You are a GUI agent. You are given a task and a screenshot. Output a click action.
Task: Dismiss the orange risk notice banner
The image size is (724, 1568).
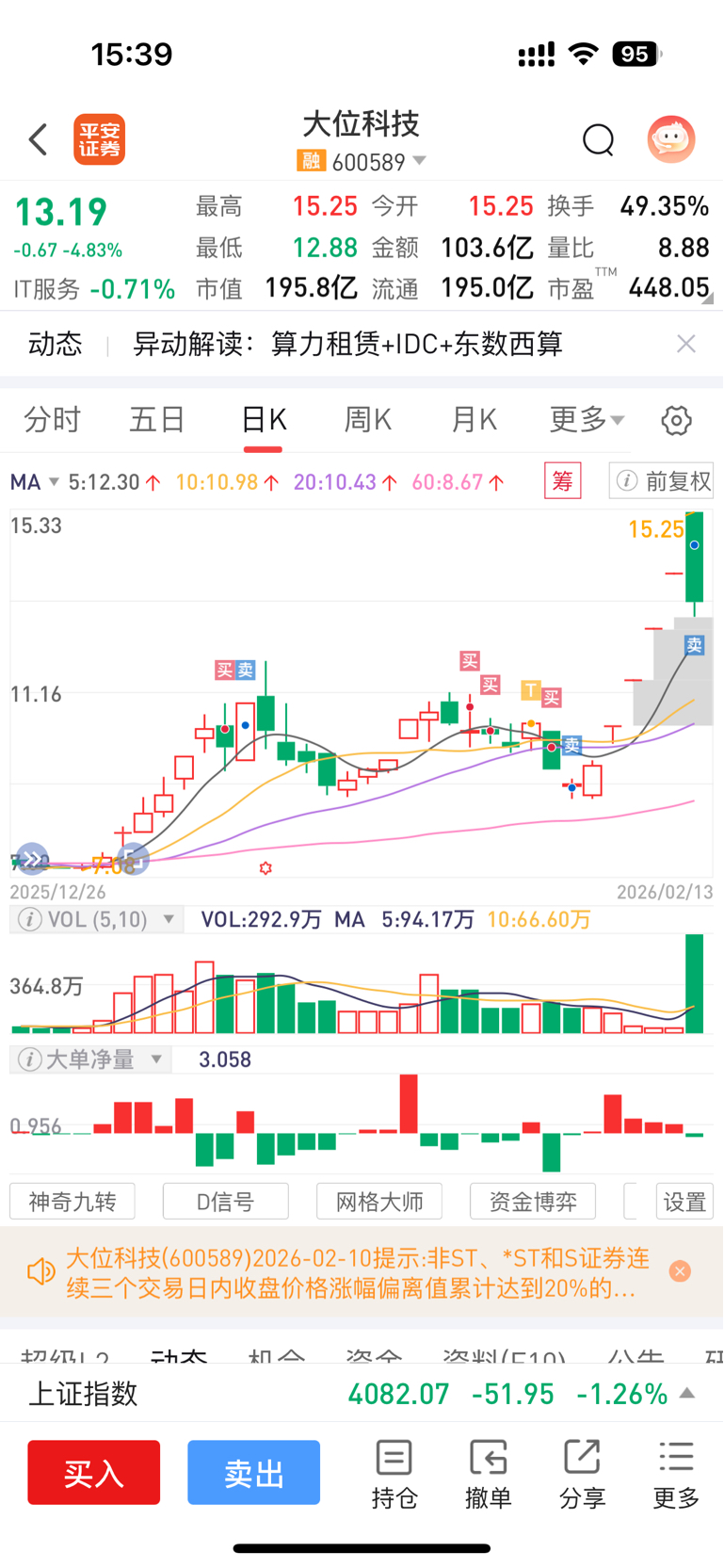point(680,1271)
